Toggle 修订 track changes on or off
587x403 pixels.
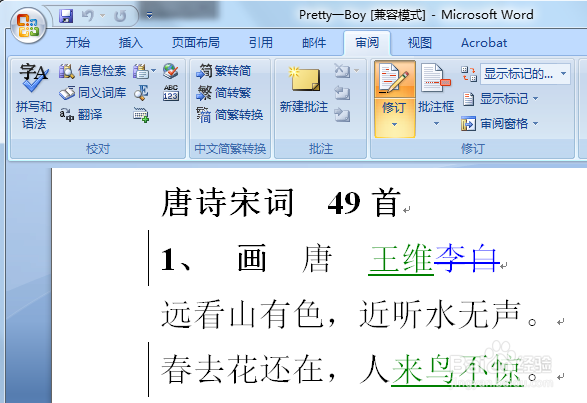click(x=395, y=79)
